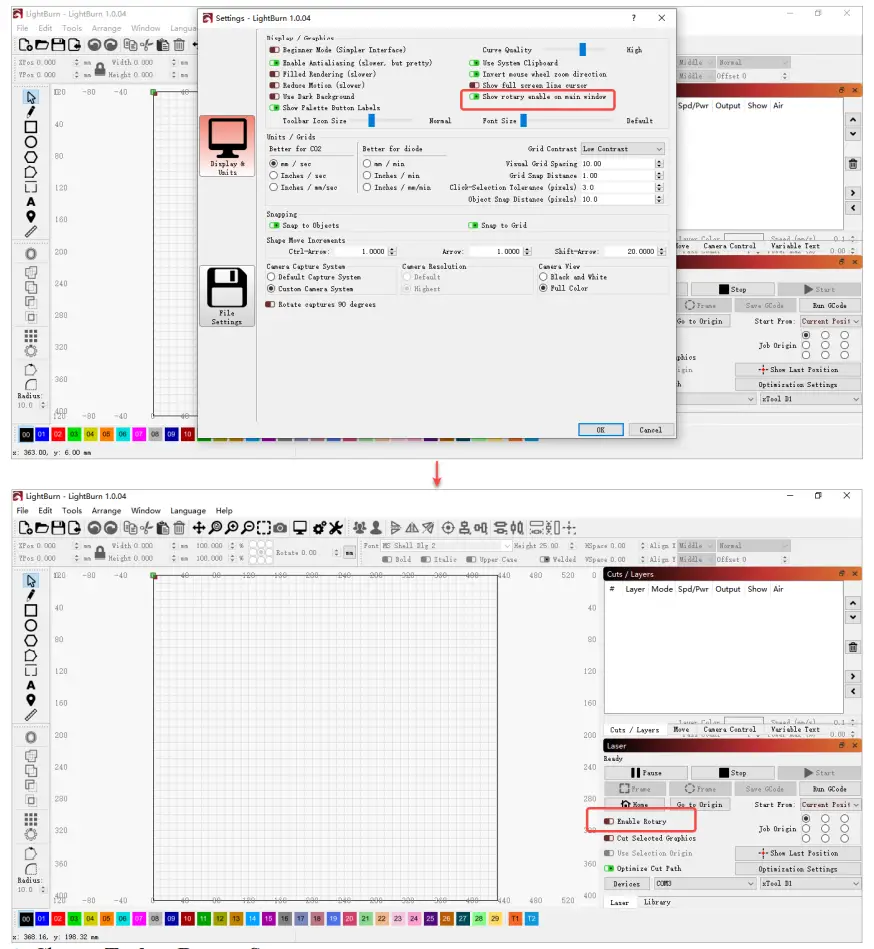Screen dimensions: 874x949
Task: Select Inches / sec units radio button
Action: point(274,176)
